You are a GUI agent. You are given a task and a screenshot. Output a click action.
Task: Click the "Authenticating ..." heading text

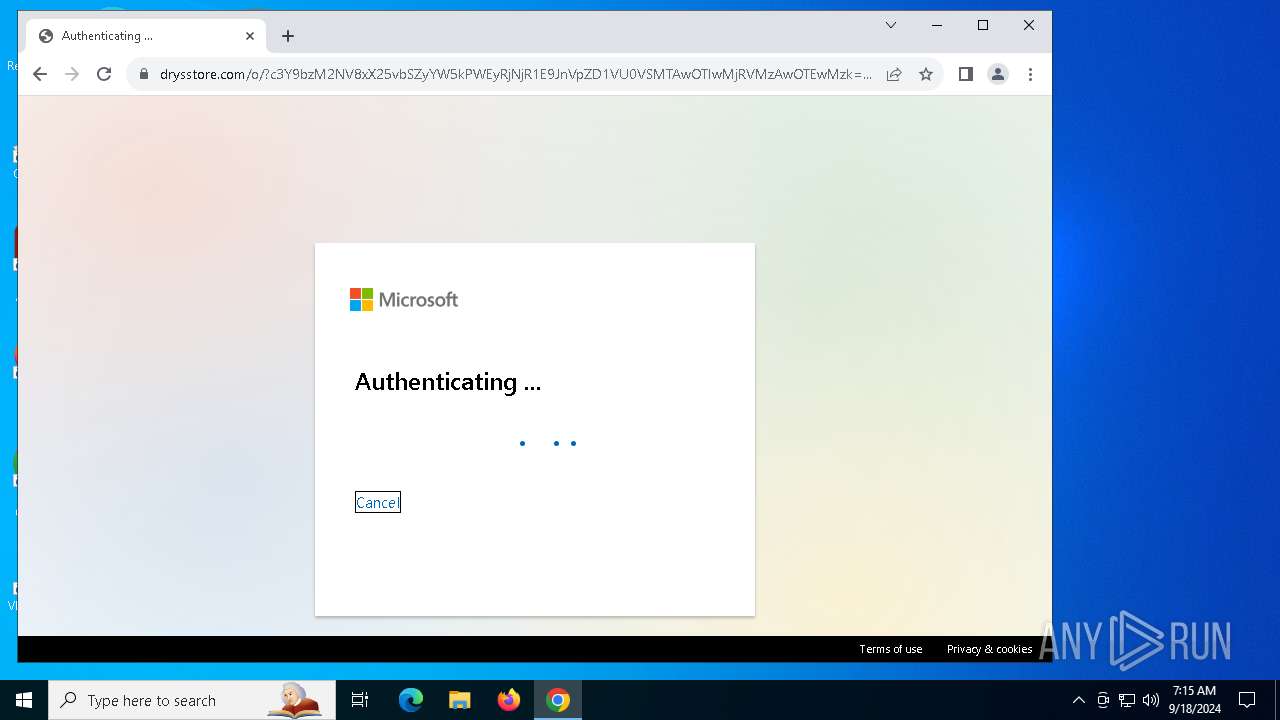click(x=448, y=382)
